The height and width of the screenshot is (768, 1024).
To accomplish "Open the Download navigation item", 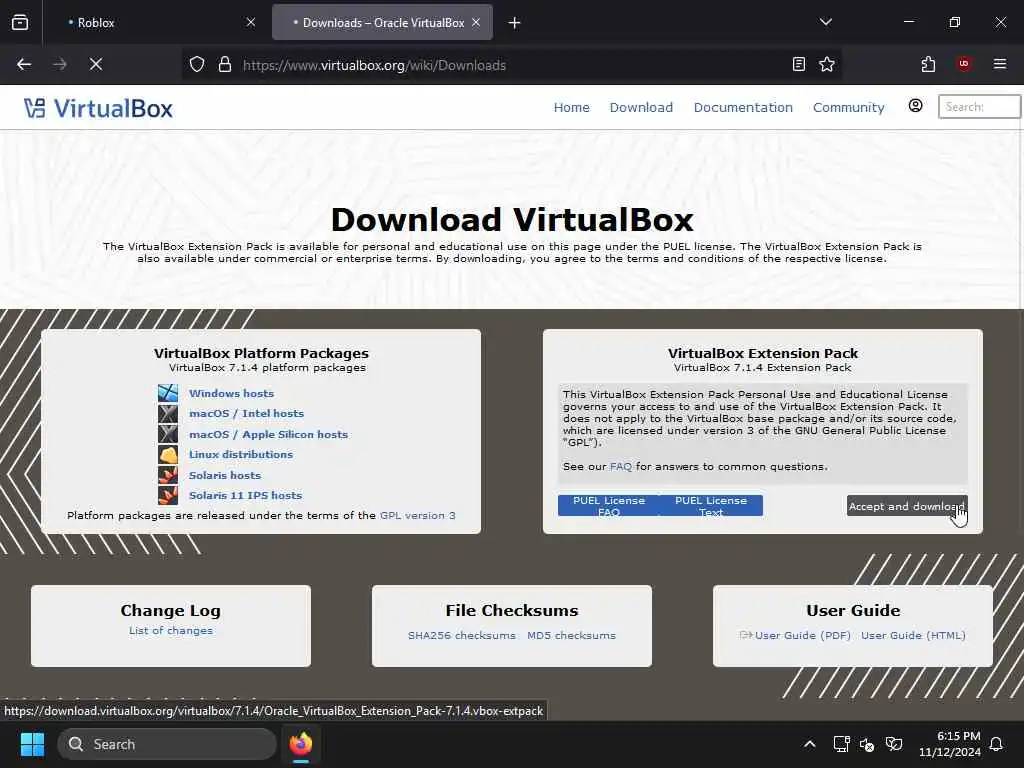I will click(641, 107).
